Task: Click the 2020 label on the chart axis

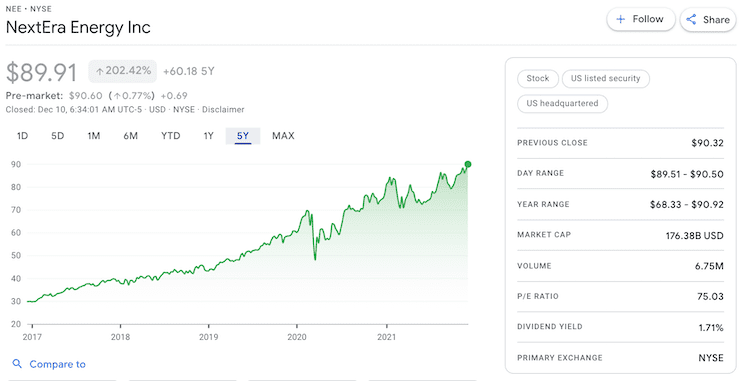Action: click(x=297, y=337)
